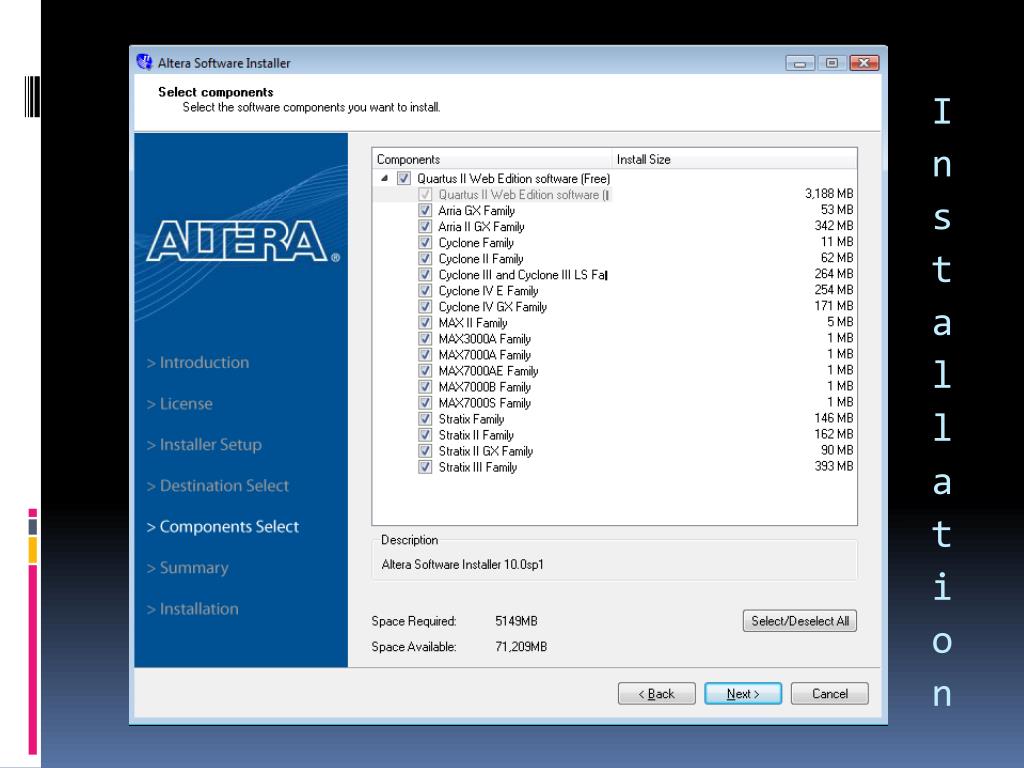This screenshot has height=768, width=1024.
Task: Select the Stratix III Family row label
Action: click(x=477, y=467)
